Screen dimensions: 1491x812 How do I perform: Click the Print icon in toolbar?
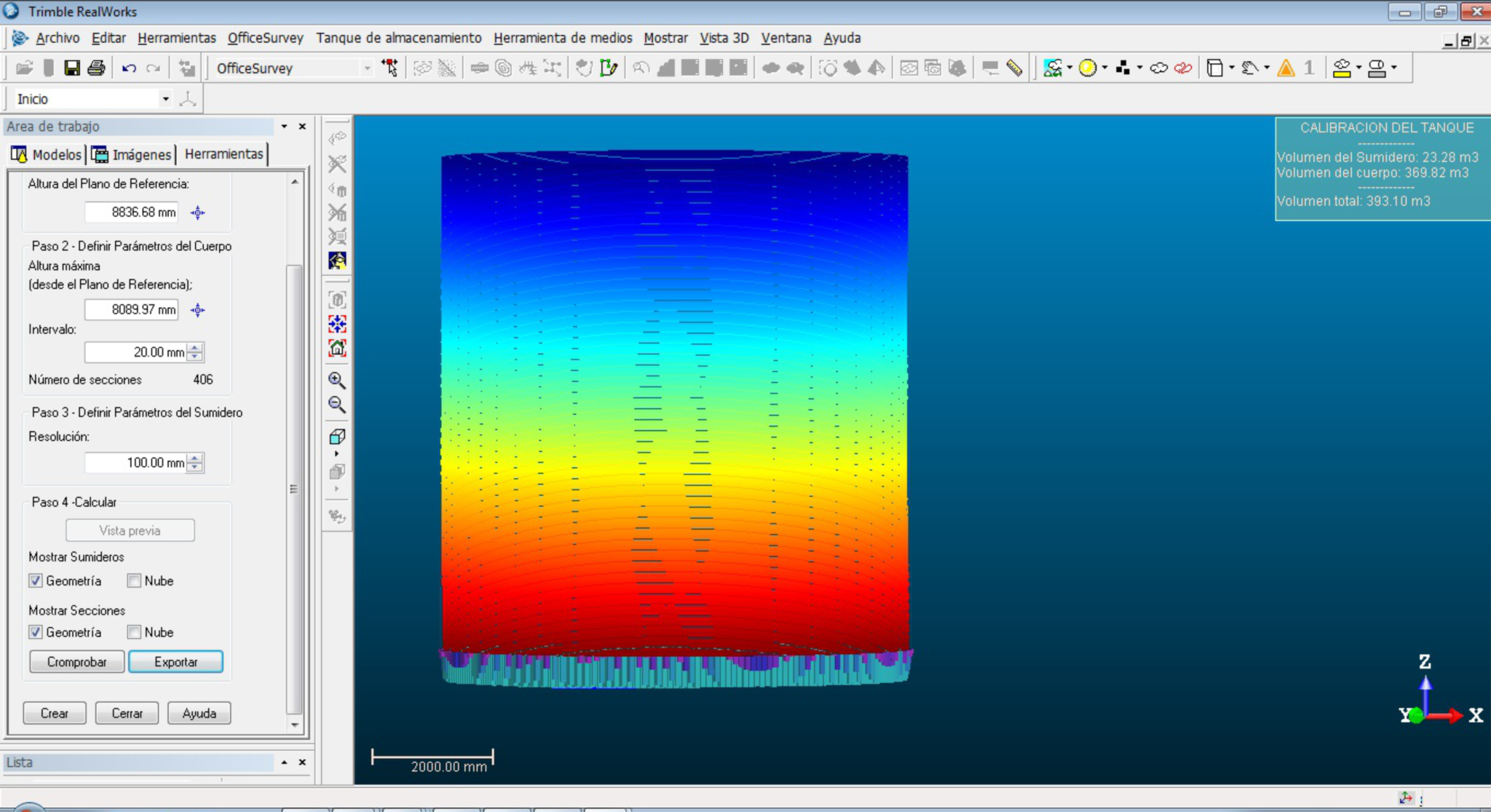96,68
